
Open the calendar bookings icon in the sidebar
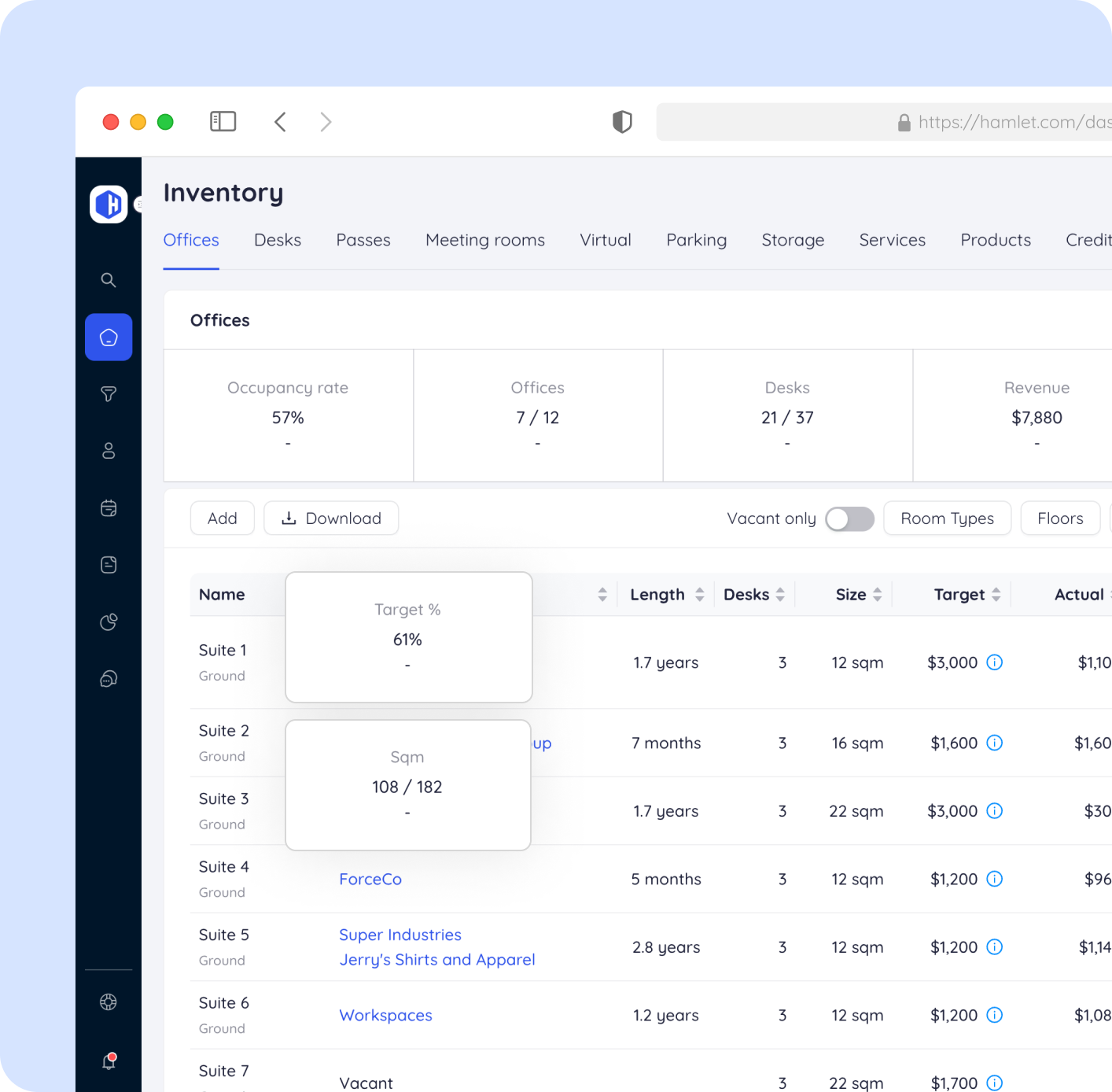(x=109, y=508)
